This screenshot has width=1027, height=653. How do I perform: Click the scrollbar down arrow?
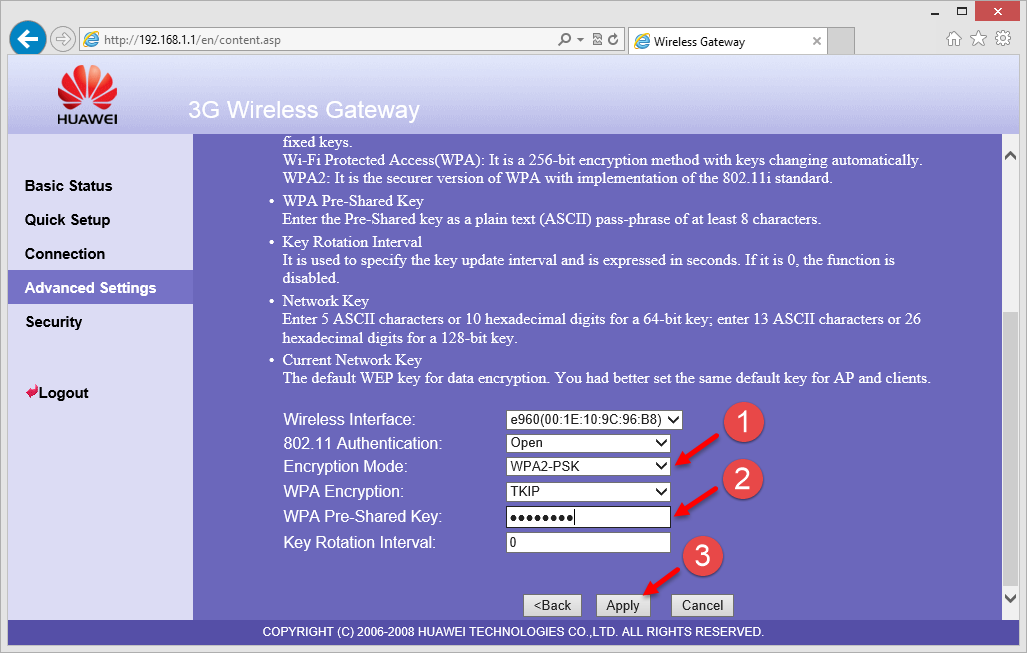[x=1010, y=598]
